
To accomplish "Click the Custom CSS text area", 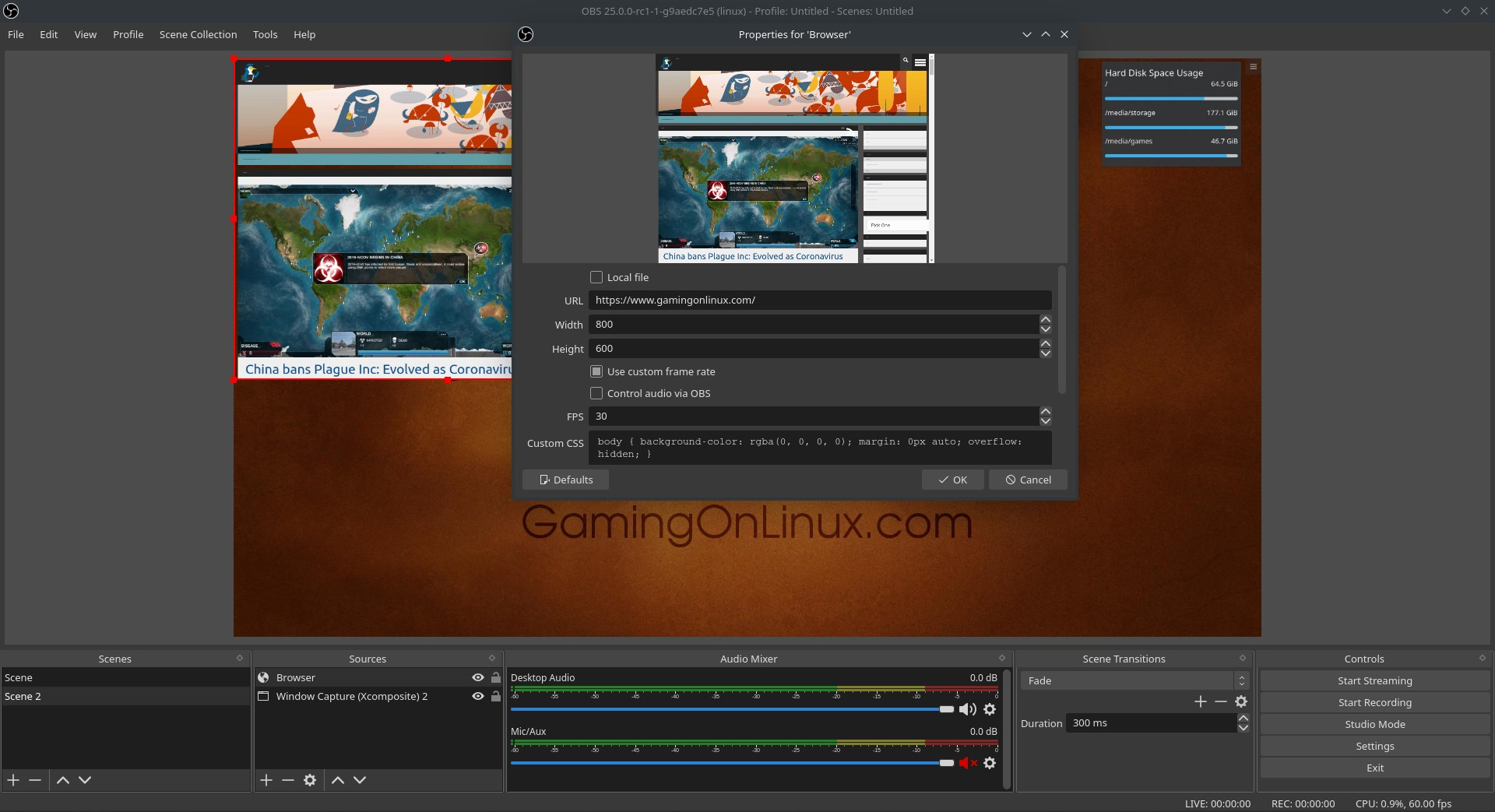I will click(x=820, y=448).
